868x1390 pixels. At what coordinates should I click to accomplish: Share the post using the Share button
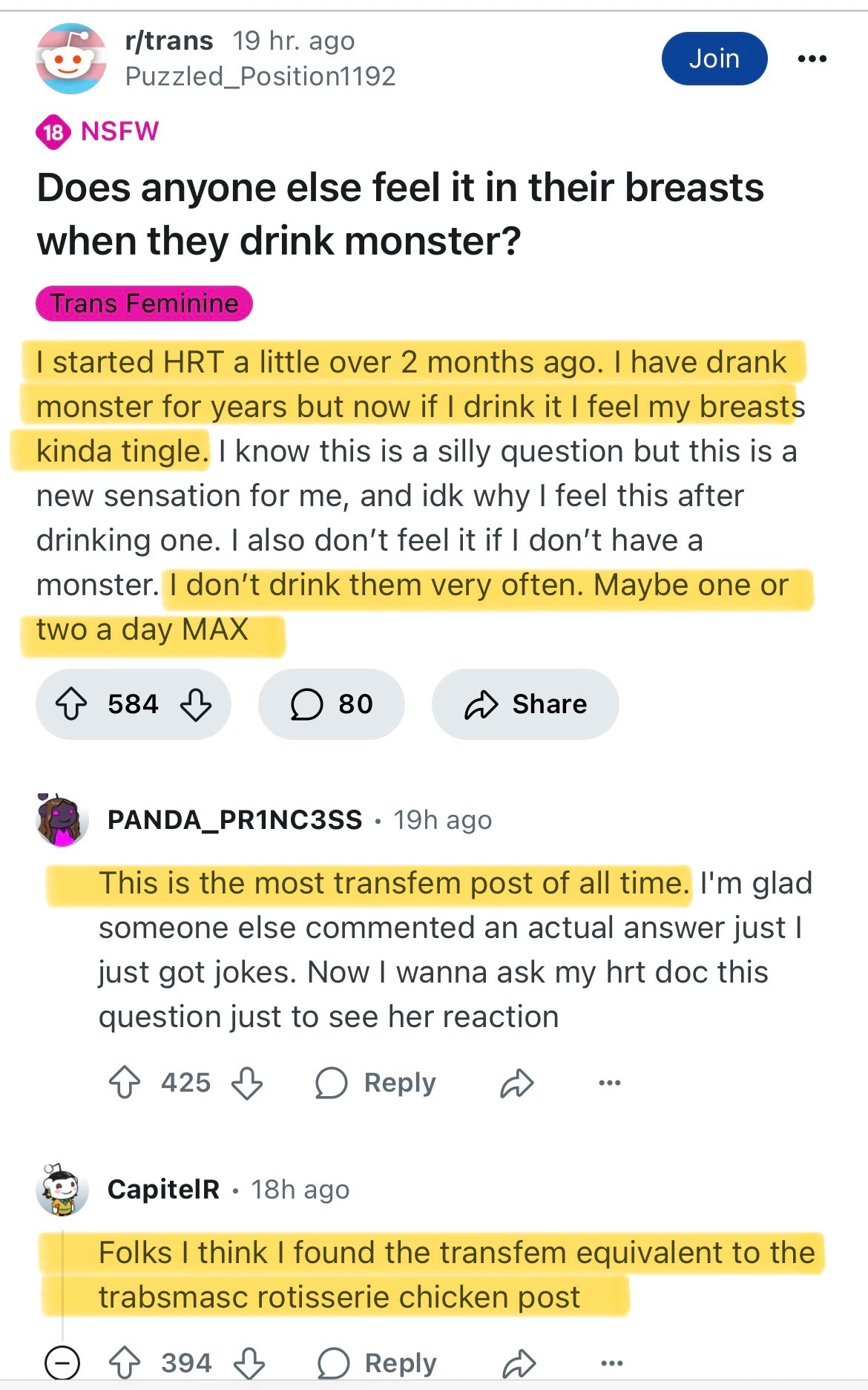point(525,704)
